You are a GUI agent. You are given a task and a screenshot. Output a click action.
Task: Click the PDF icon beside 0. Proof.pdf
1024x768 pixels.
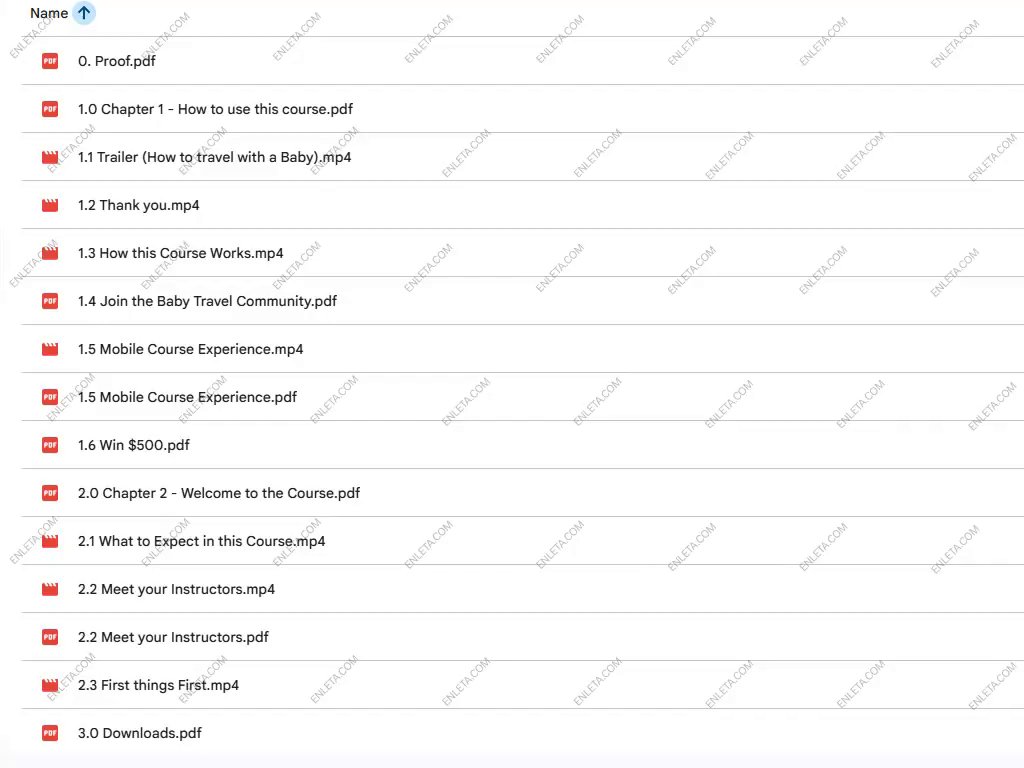point(50,61)
